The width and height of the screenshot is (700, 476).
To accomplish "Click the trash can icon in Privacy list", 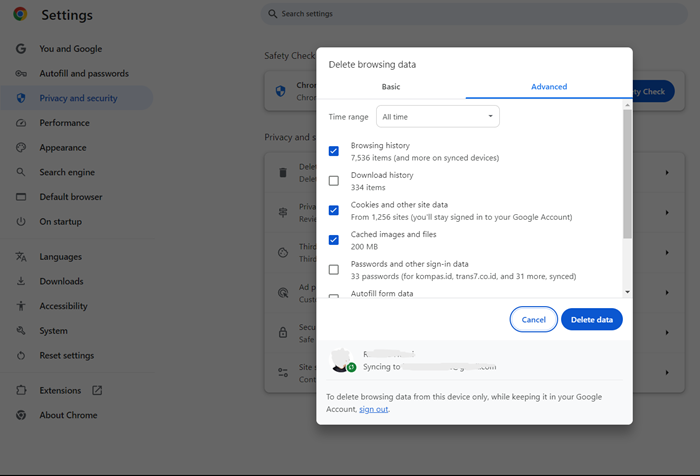I will pos(283,172).
